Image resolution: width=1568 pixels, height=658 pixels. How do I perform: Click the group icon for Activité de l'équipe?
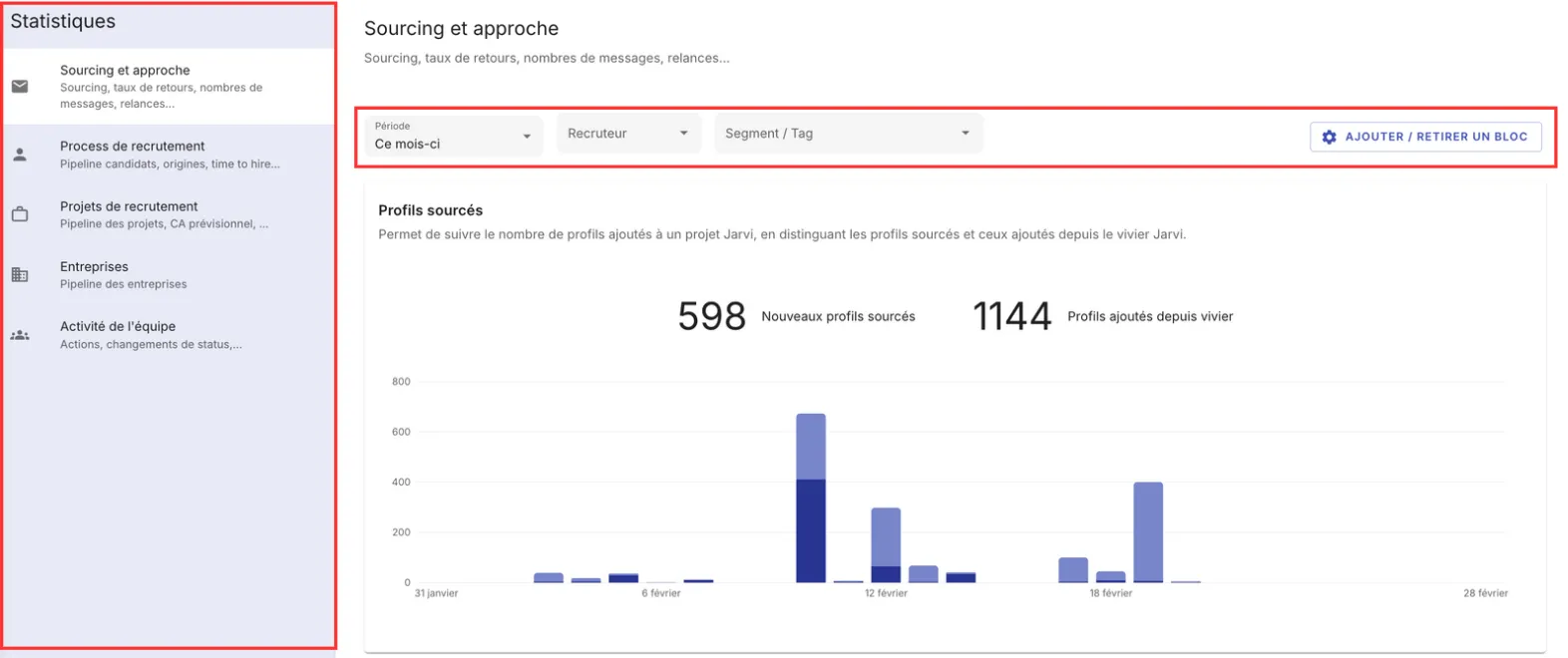pos(20,335)
